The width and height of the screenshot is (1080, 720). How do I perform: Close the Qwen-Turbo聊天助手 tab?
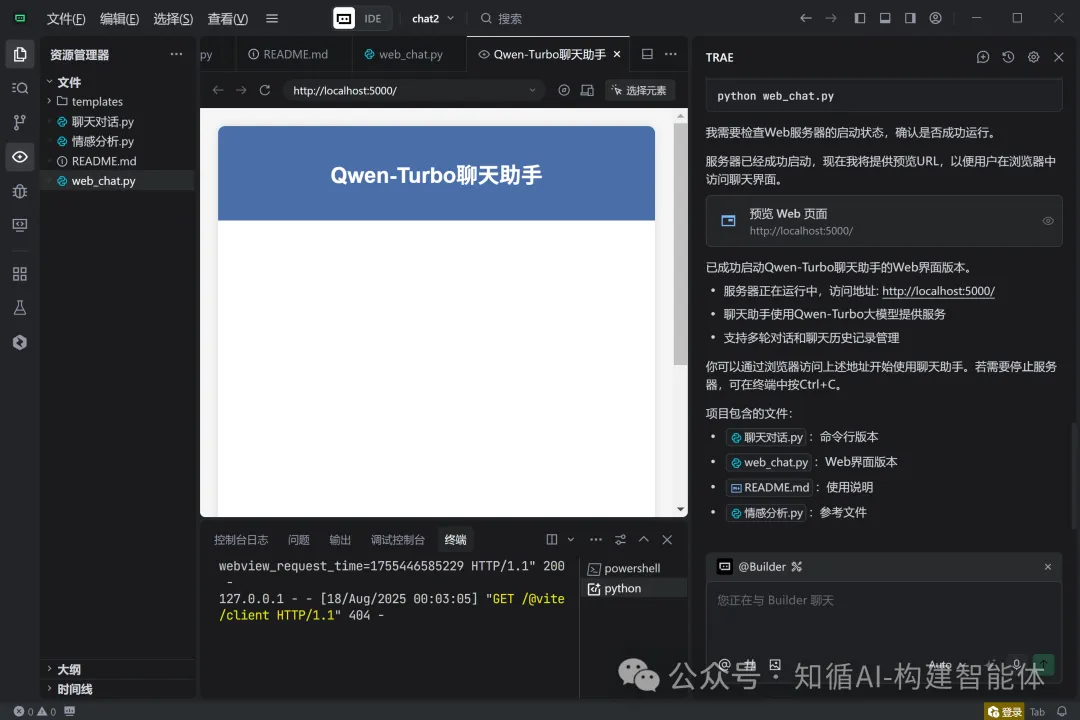(x=617, y=54)
